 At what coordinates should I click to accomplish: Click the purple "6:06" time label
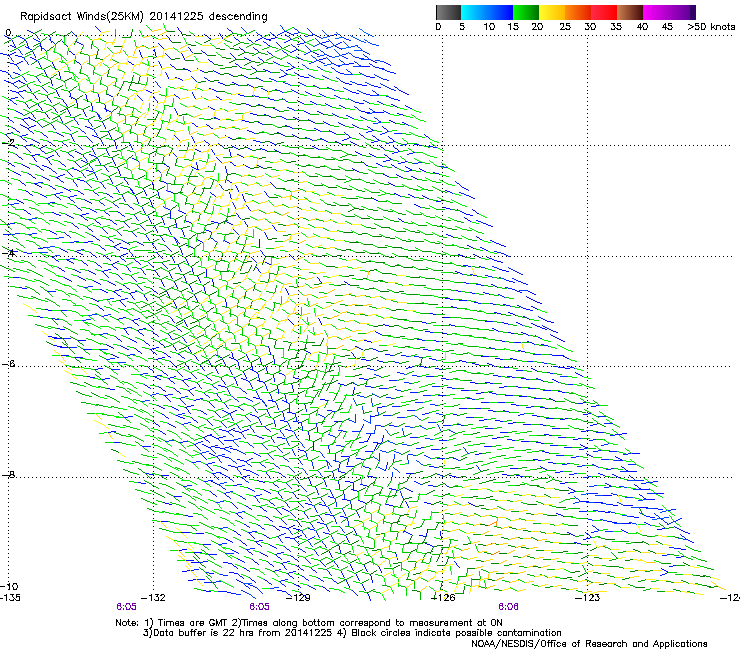point(508,607)
